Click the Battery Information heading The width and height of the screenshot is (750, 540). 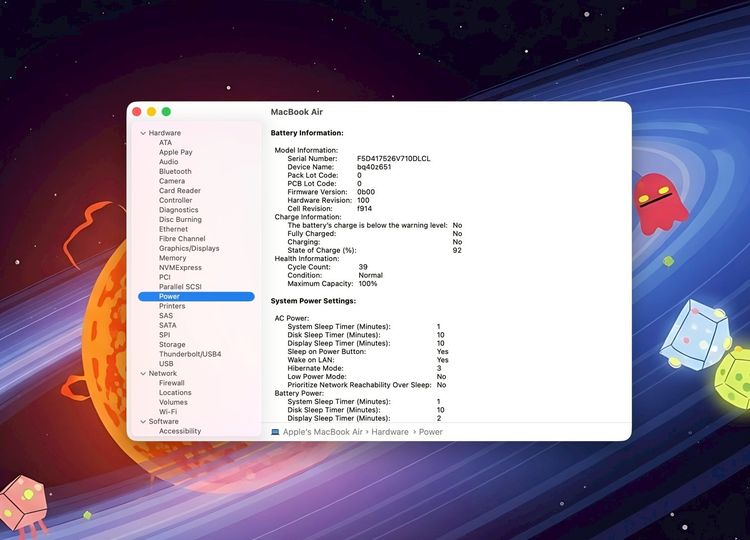(307, 133)
